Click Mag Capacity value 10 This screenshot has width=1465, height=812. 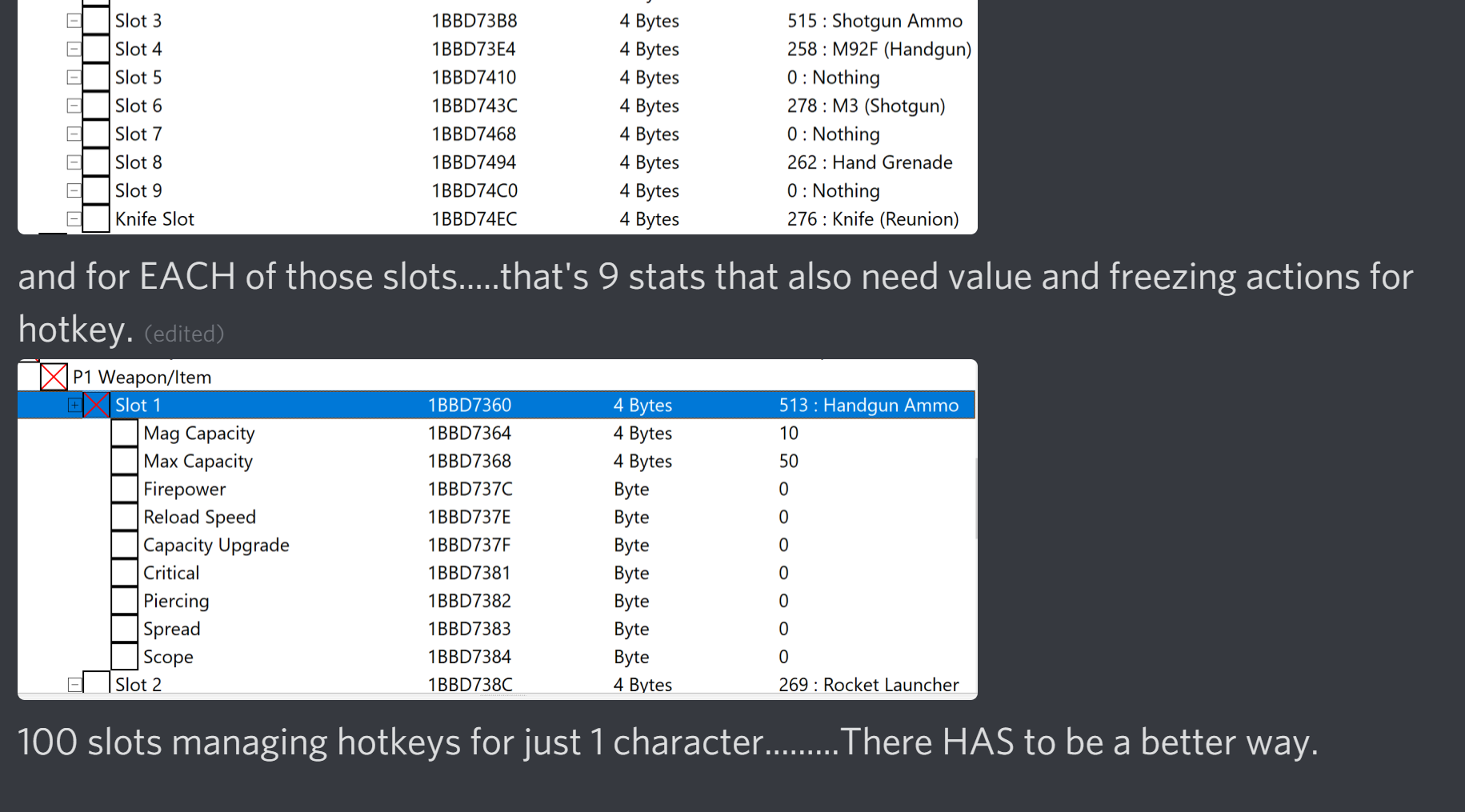click(x=788, y=433)
